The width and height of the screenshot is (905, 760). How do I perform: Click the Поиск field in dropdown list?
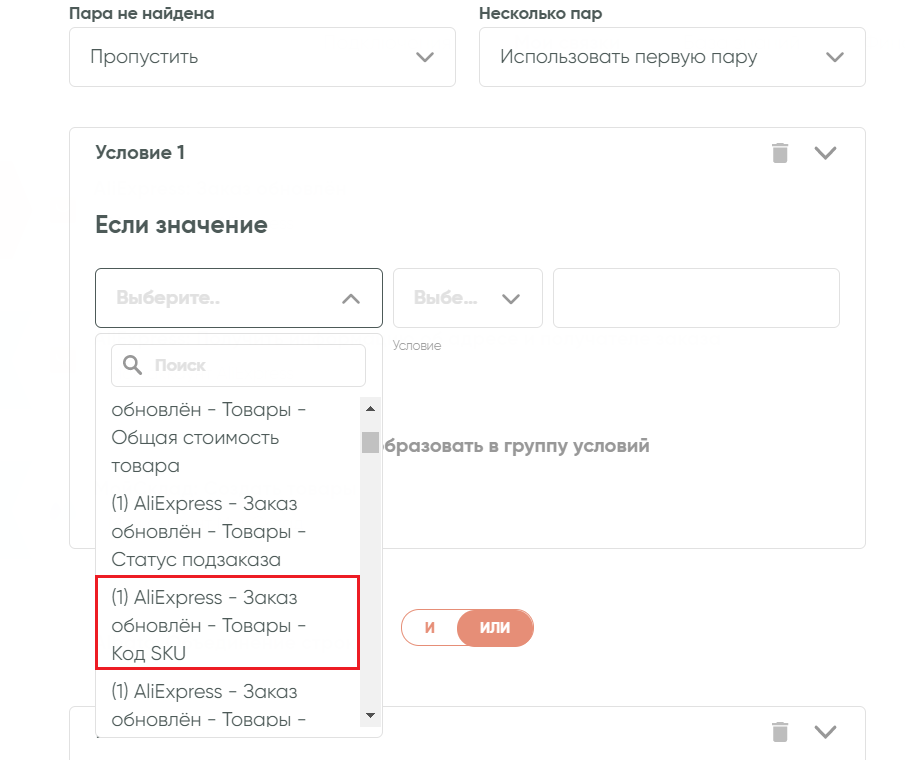(x=255, y=366)
